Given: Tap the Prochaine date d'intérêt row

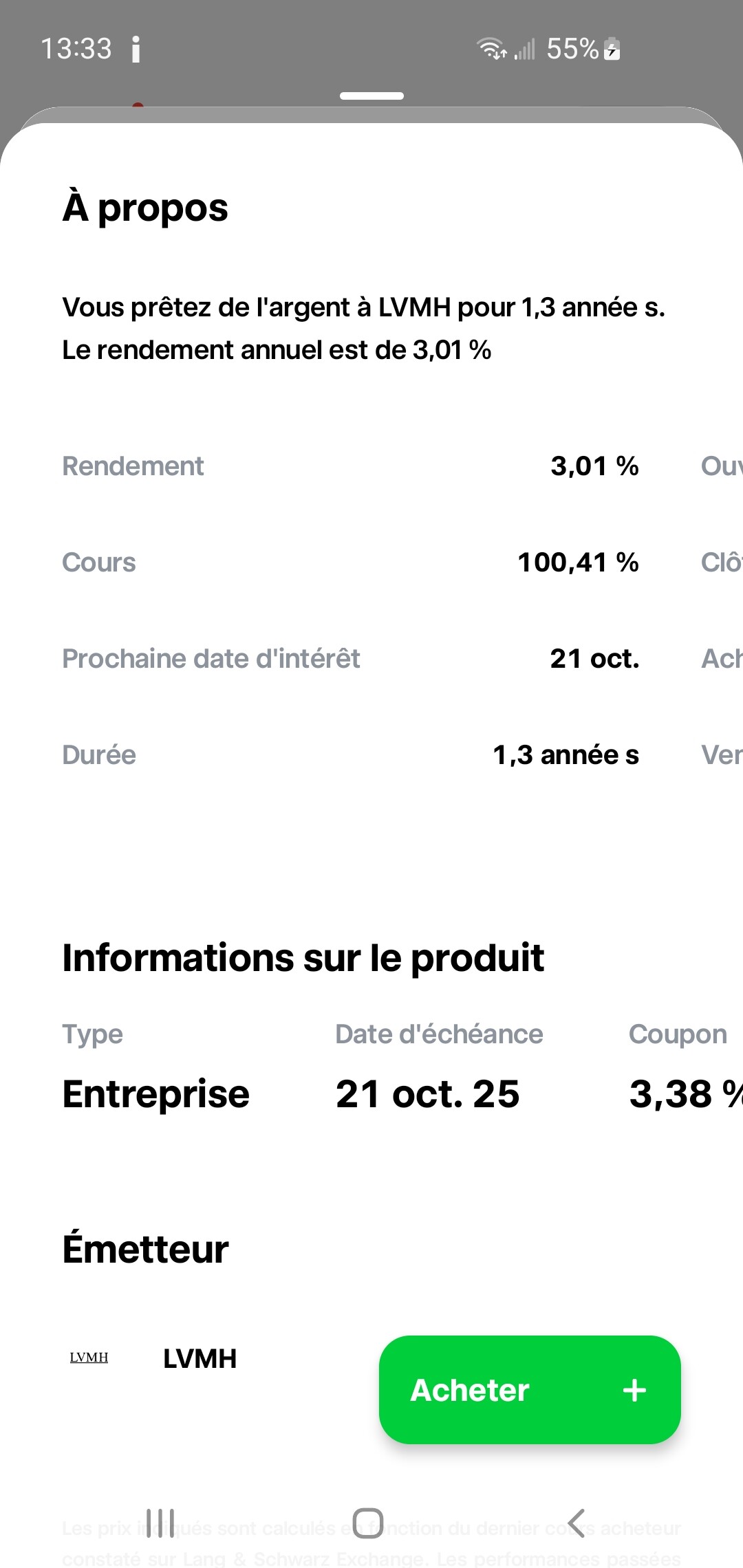Looking at the screenshot, I should click(x=351, y=659).
